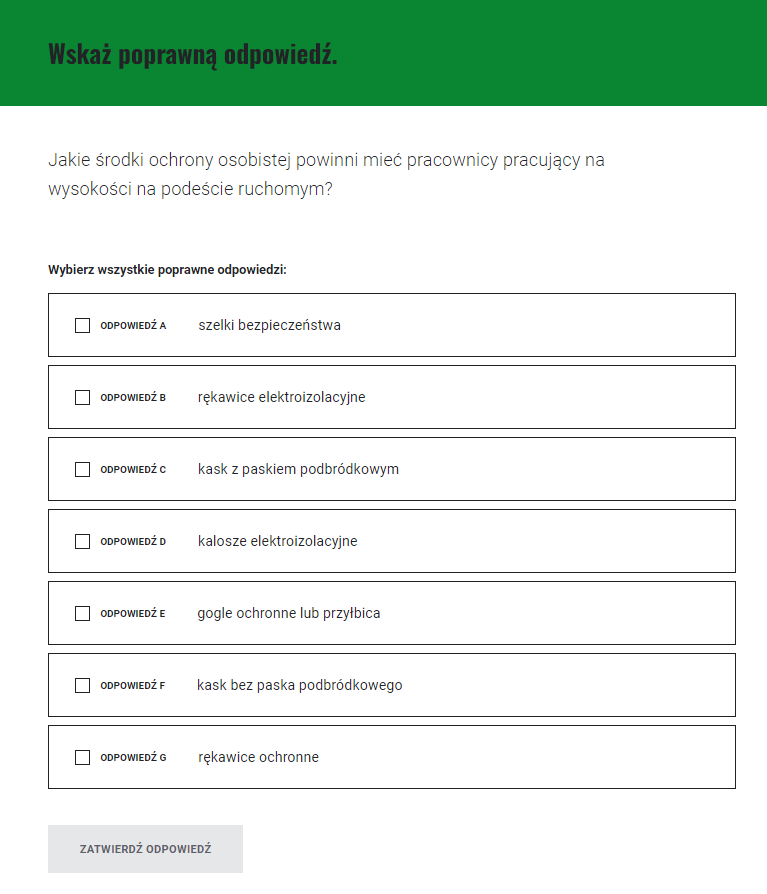767x894 pixels.
Task: Tick the Odpowiedź B checkbox
Action: [x=82, y=397]
